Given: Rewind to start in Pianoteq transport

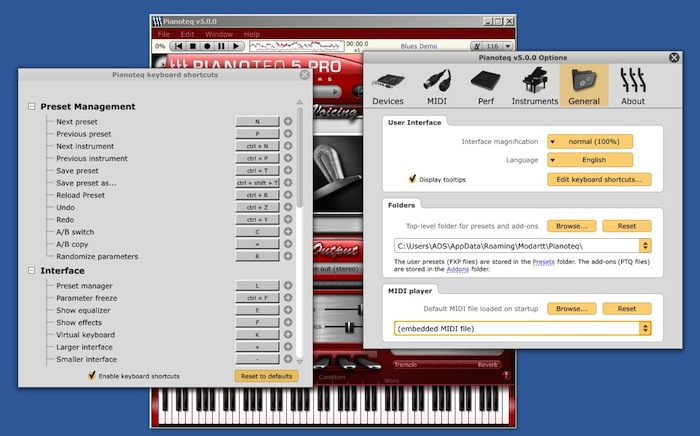Looking at the screenshot, I should click(x=178, y=46).
